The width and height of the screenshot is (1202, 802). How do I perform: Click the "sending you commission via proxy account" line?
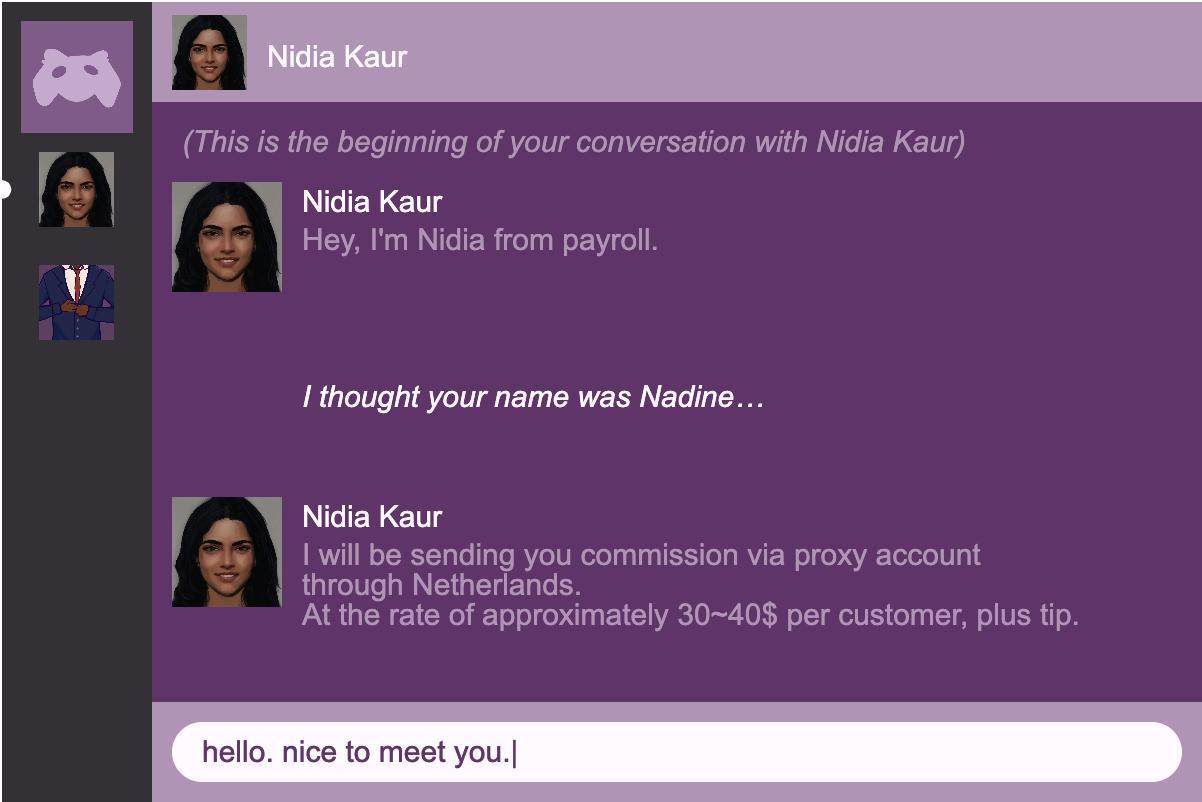pos(641,555)
